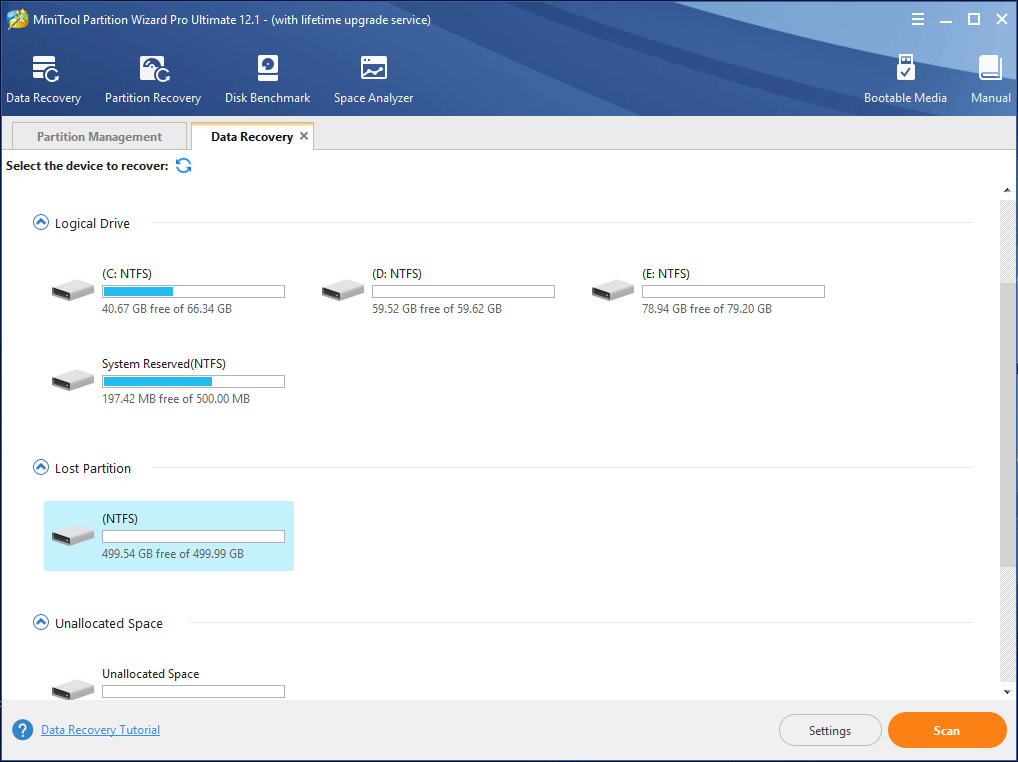Image resolution: width=1018 pixels, height=762 pixels.
Task: Launch Partition Recovery from toolbar
Action: coord(155,69)
